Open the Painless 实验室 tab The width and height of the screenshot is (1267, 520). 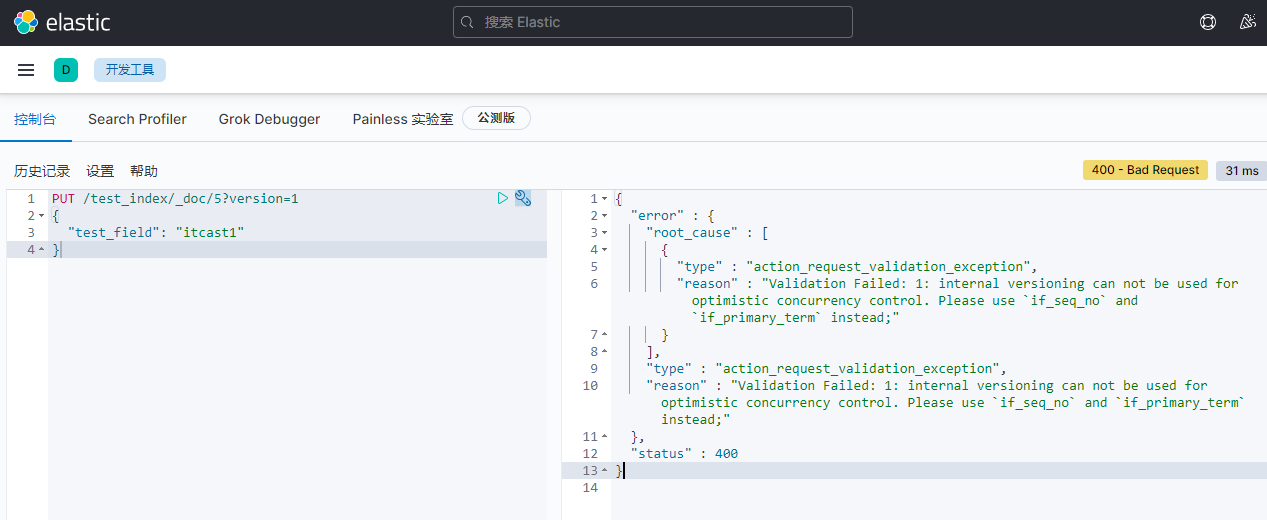(402, 119)
